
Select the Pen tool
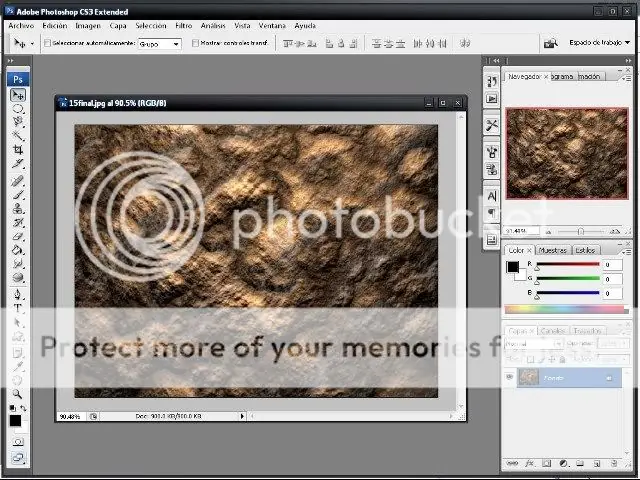[x=18, y=294]
